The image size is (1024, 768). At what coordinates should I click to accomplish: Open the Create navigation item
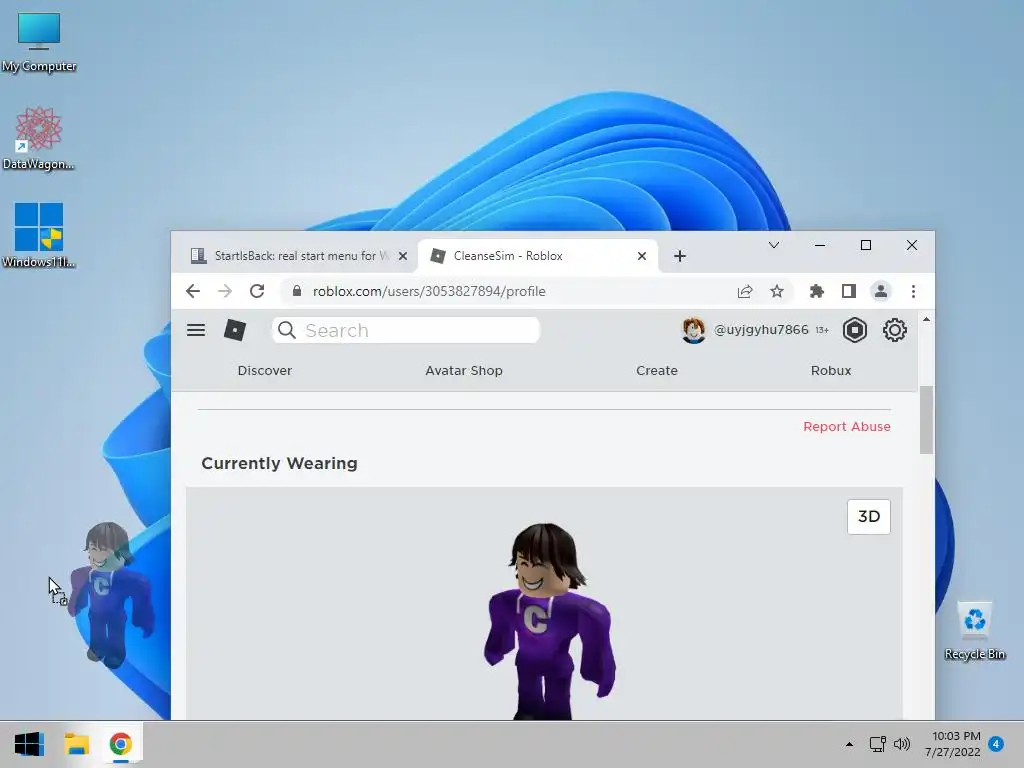(x=656, y=370)
